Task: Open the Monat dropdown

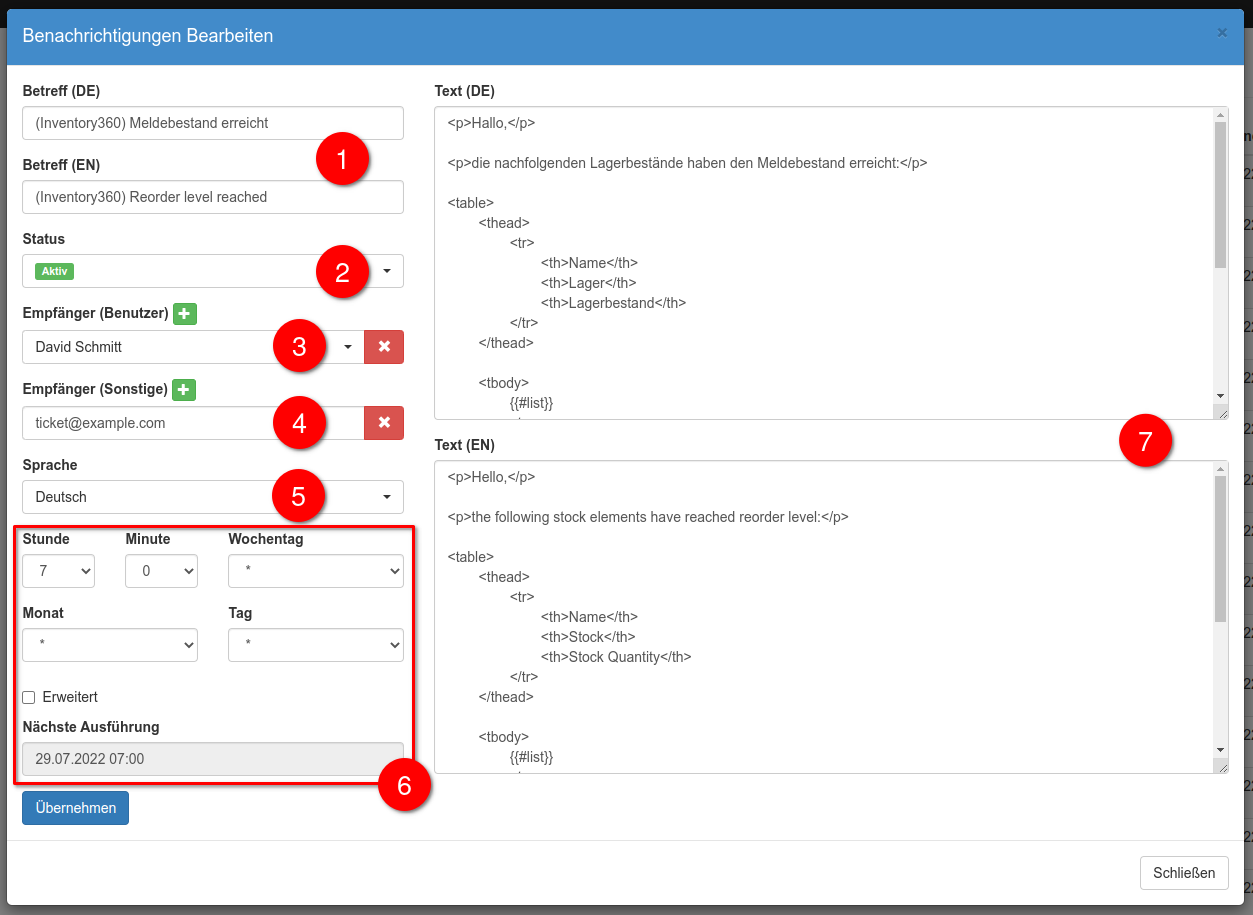Action: [110, 645]
